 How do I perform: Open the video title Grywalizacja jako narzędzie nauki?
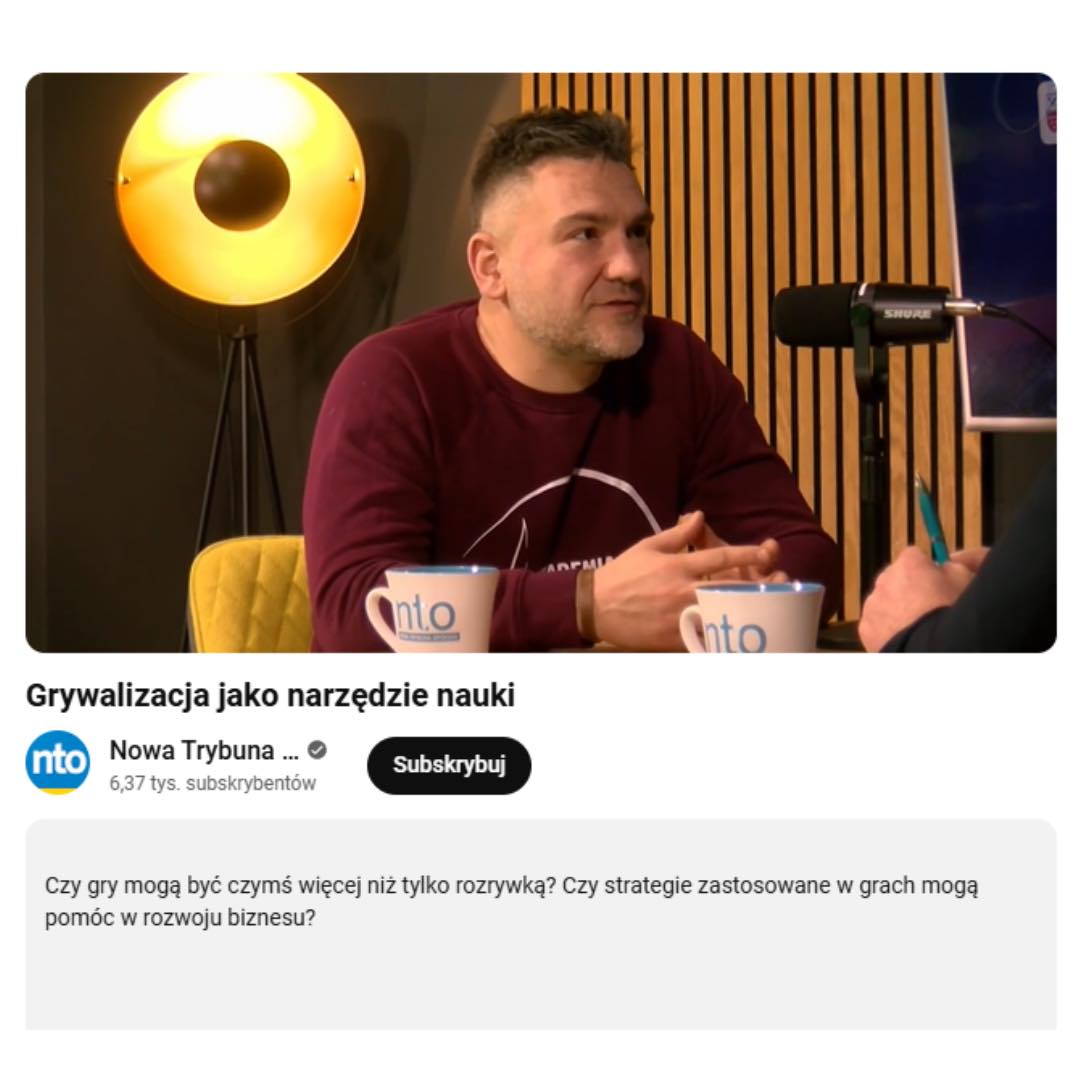pos(270,695)
